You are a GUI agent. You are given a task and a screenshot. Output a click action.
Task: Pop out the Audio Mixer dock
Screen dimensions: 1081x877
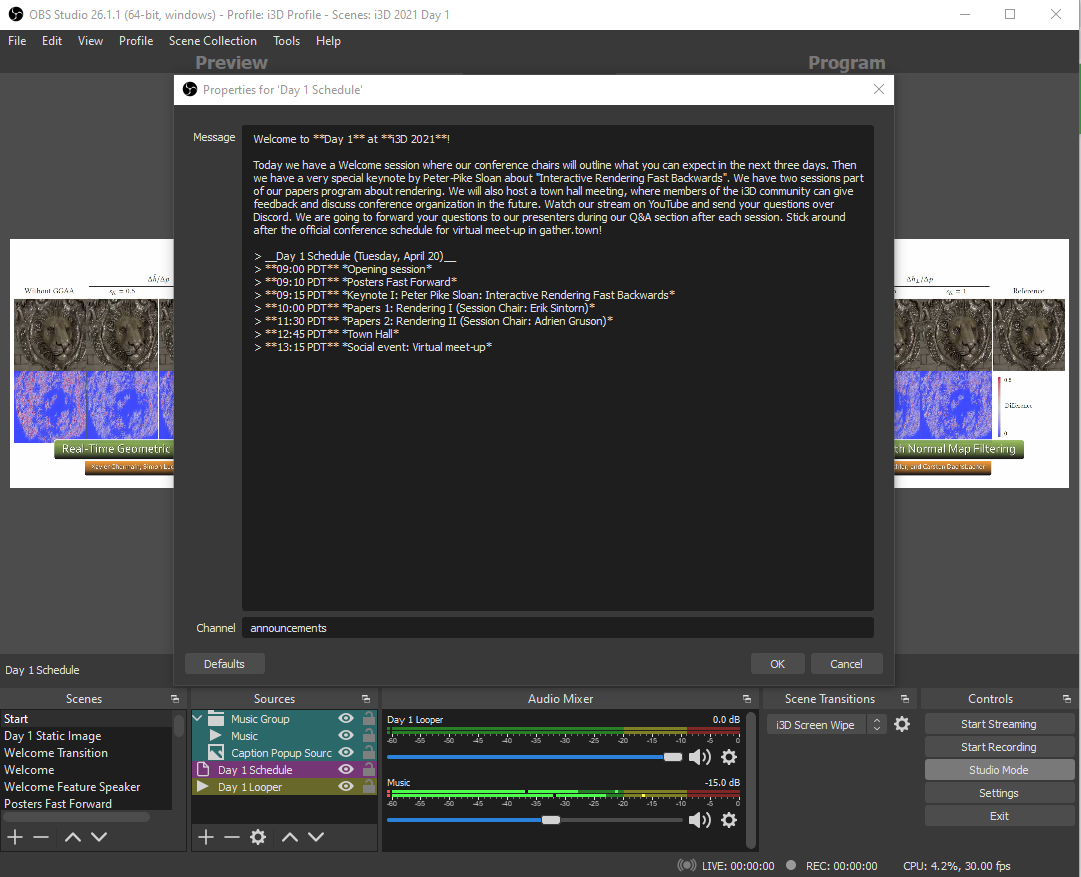(747, 699)
